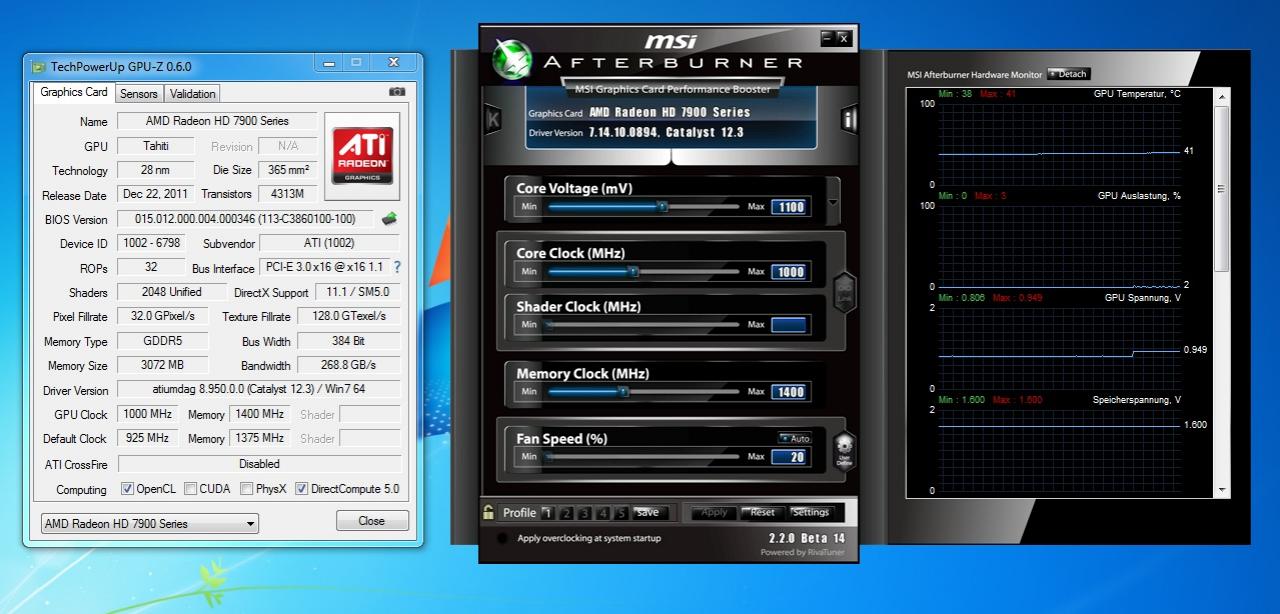This screenshot has width=1280, height=614.
Task: Click the ATI Radeon logo in GPU-Z
Action: (x=361, y=154)
